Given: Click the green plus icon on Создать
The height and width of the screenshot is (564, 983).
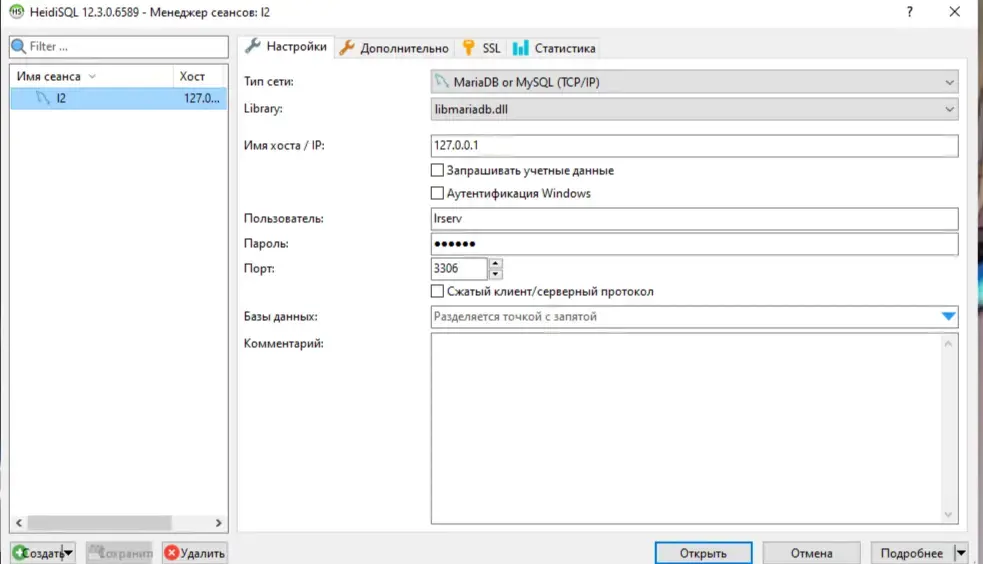Looking at the screenshot, I should point(19,553).
